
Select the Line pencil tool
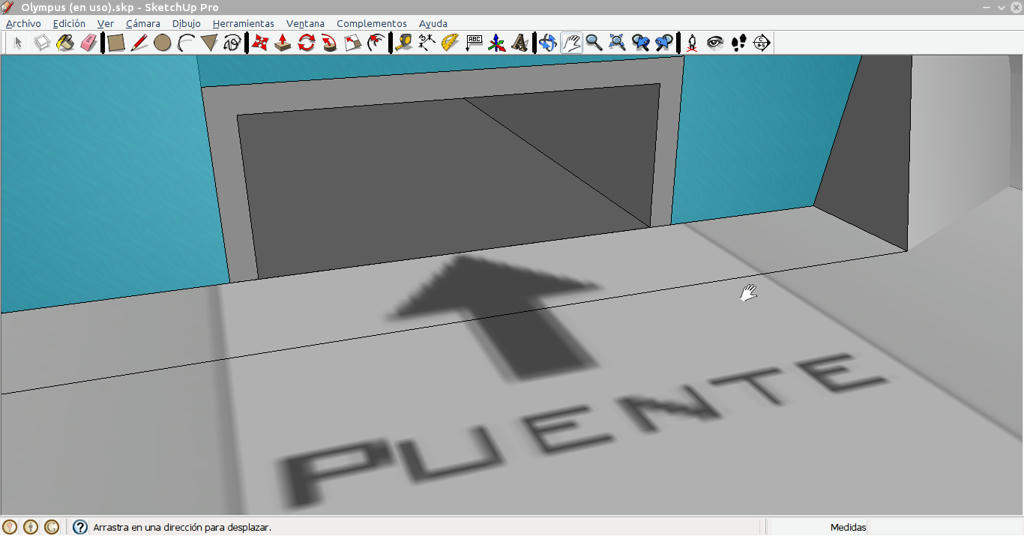(x=139, y=43)
